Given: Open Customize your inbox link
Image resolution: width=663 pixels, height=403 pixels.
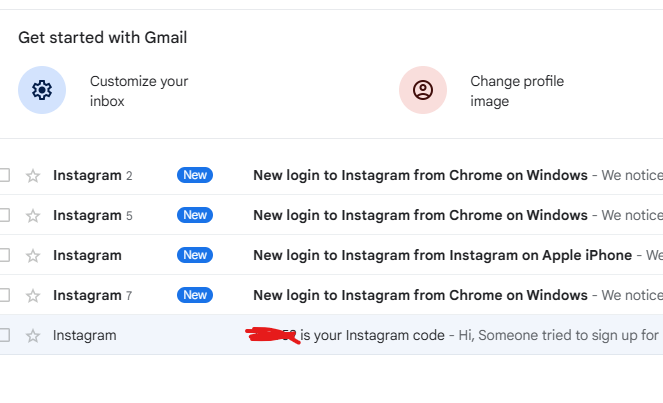Looking at the screenshot, I should pos(138,91).
